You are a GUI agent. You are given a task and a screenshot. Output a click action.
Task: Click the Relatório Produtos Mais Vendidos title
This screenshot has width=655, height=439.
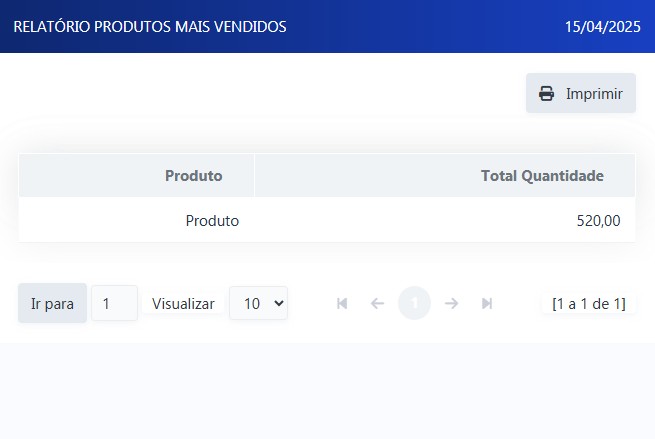pyautogui.click(x=150, y=27)
